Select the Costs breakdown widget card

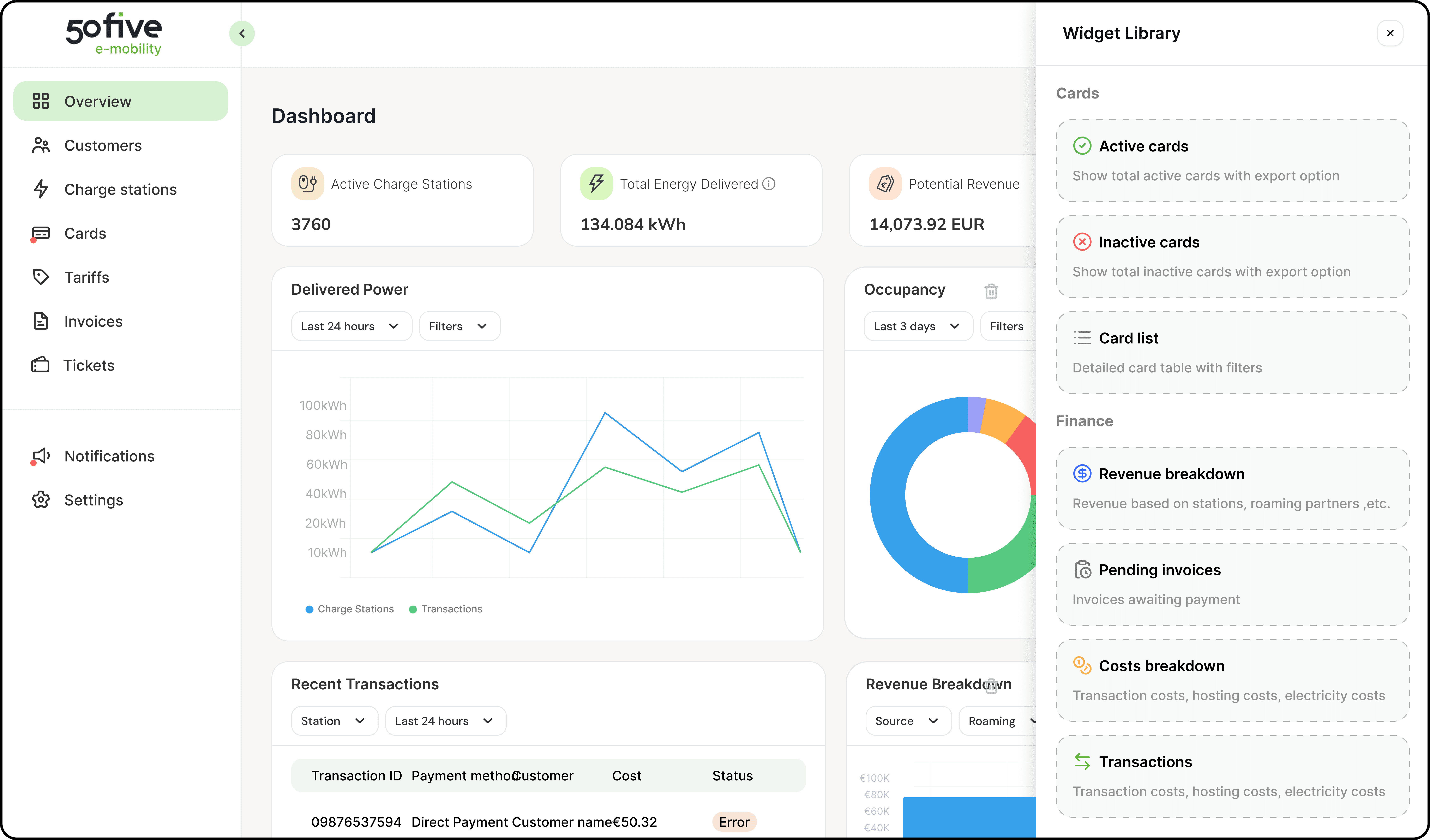(1232, 680)
